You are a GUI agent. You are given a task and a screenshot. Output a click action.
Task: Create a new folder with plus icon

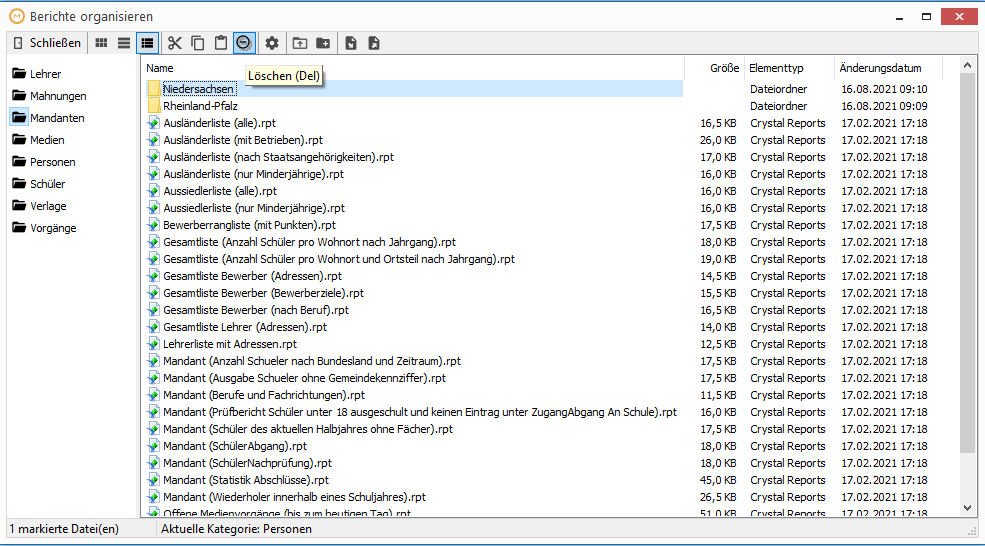323,43
